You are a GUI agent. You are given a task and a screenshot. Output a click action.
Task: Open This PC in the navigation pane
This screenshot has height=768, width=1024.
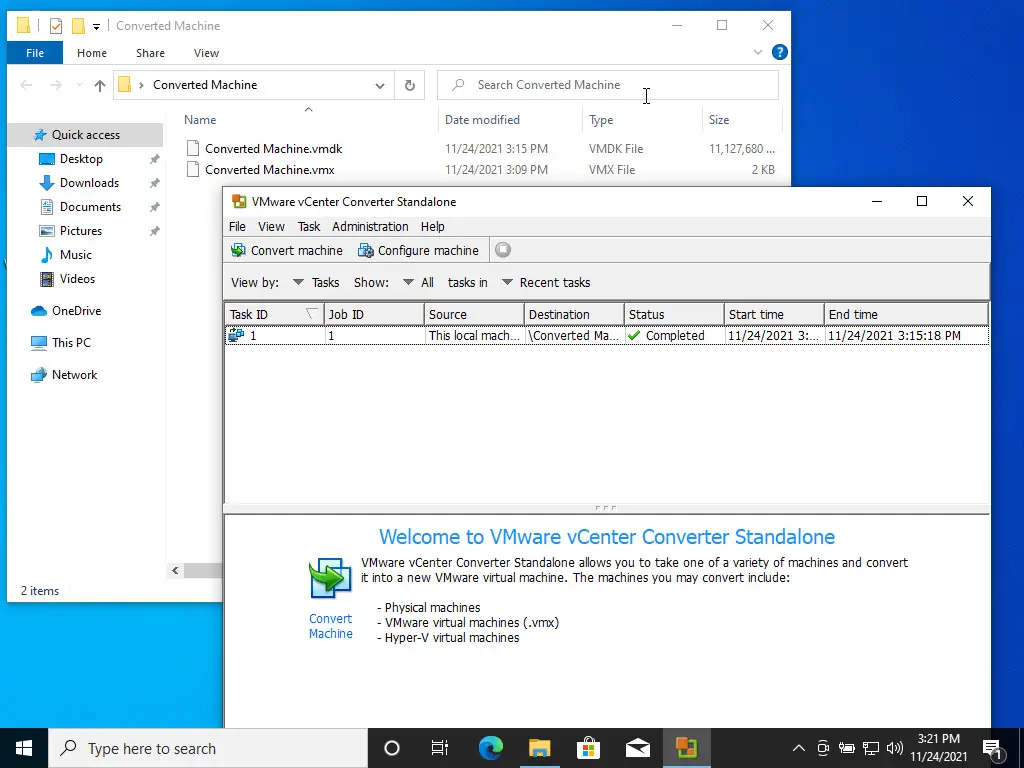pyautogui.click(x=71, y=342)
